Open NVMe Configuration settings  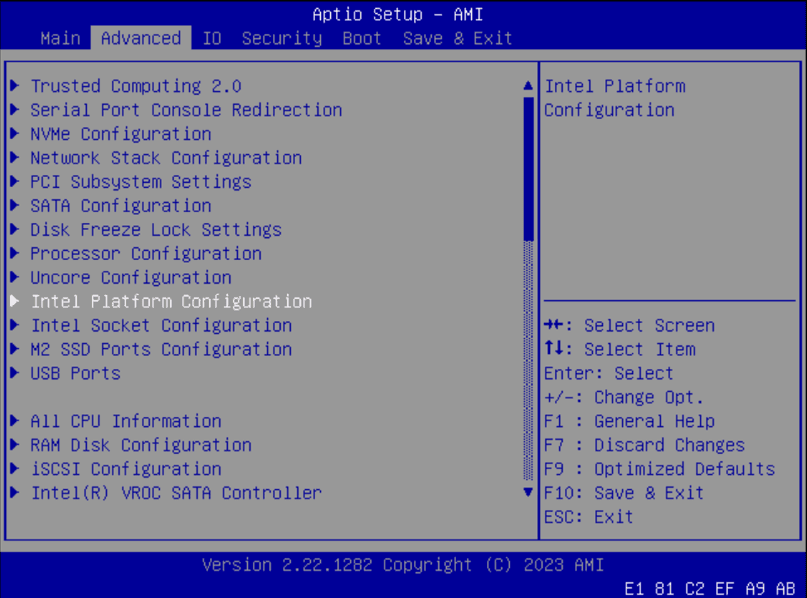click(x=119, y=133)
